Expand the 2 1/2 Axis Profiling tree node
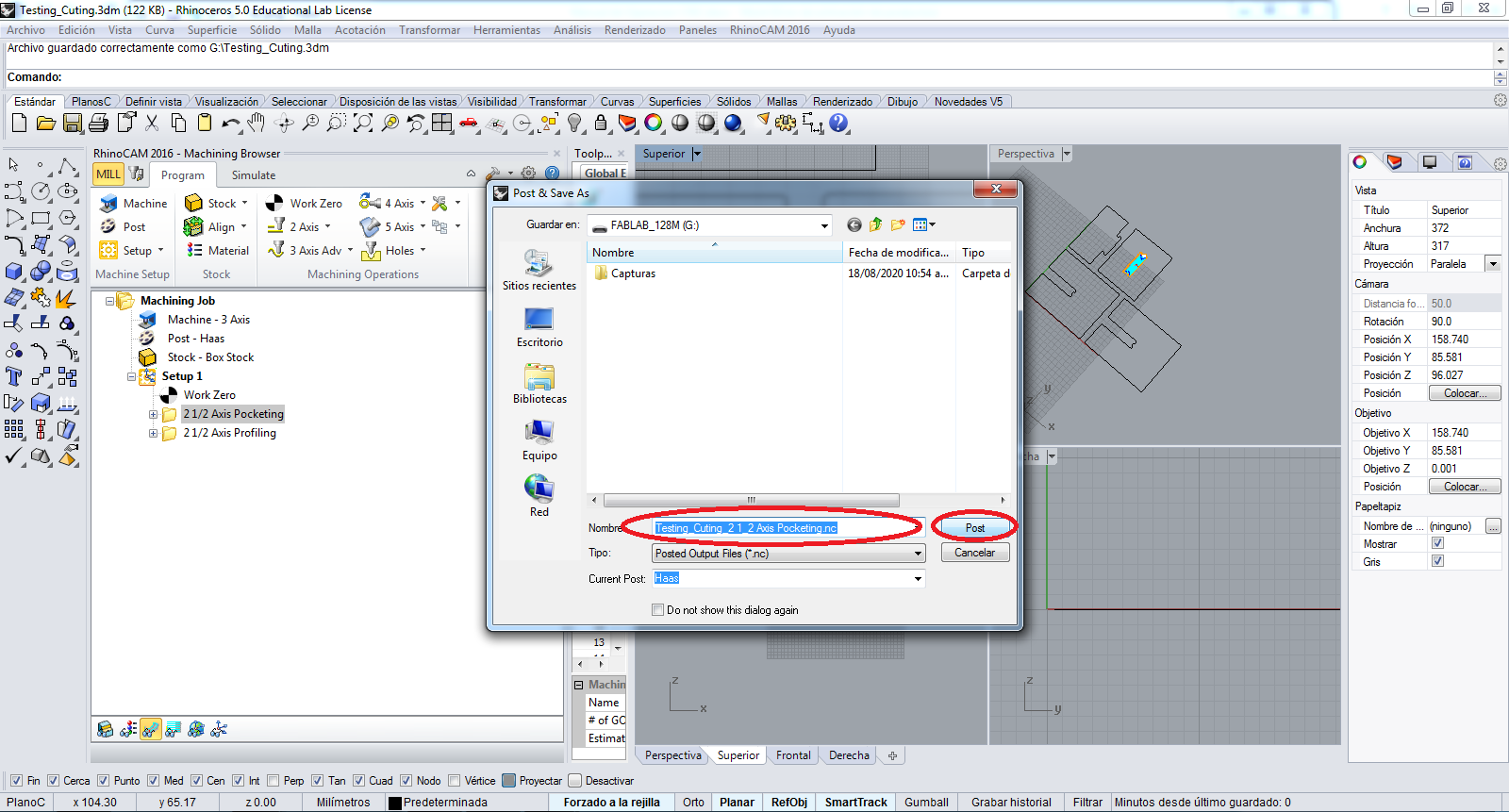This screenshot has height=812, width=1509. (153, 433)
